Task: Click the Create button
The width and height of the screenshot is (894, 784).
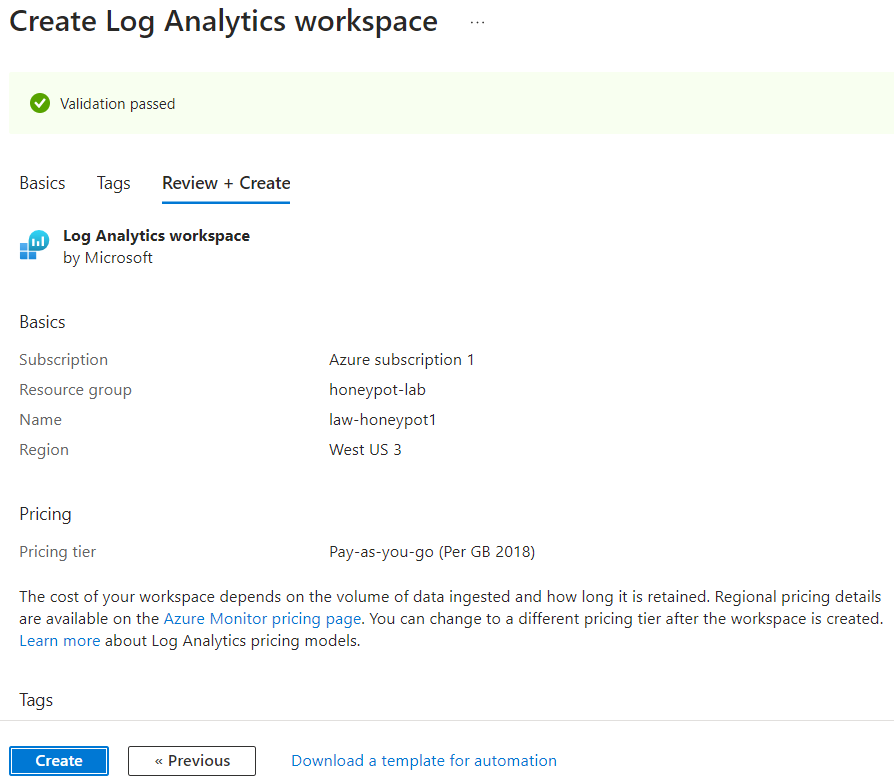Action: coord(58,760)
